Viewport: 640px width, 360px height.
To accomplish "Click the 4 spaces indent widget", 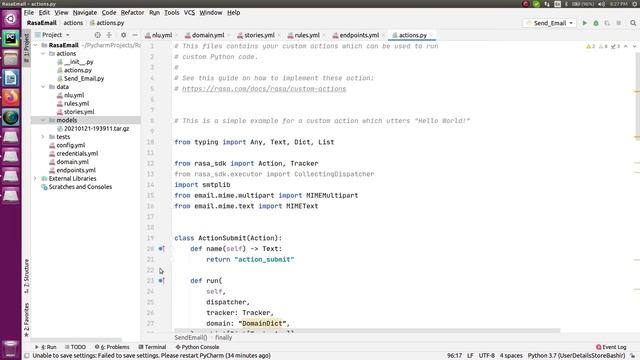I will pos(511,356).
